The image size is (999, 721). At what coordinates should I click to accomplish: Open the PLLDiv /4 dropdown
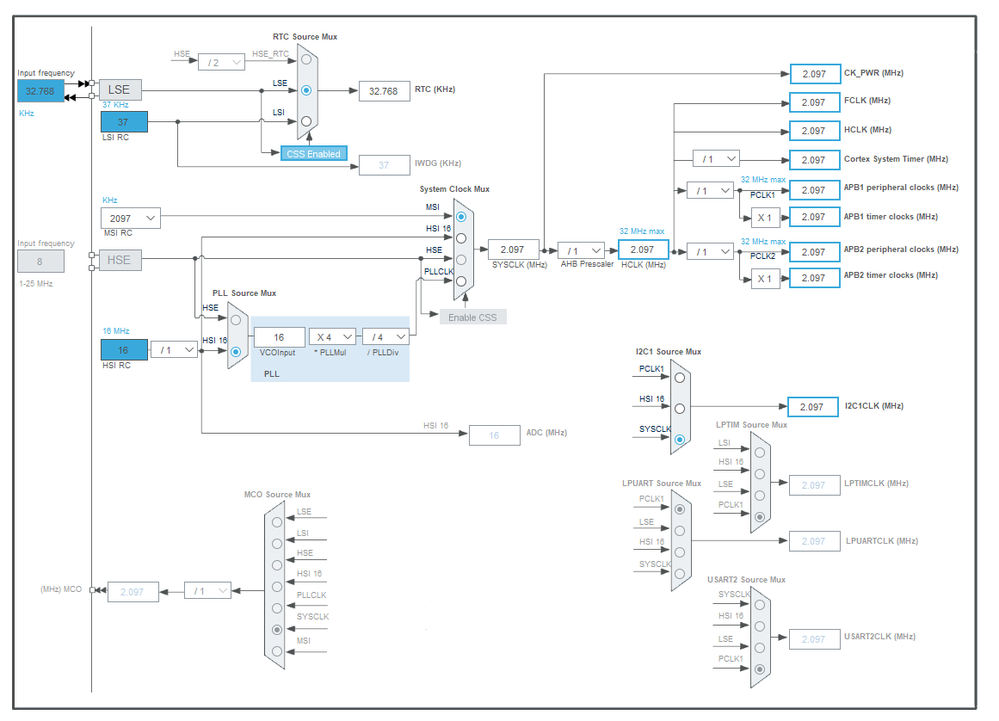coord(385,336)
